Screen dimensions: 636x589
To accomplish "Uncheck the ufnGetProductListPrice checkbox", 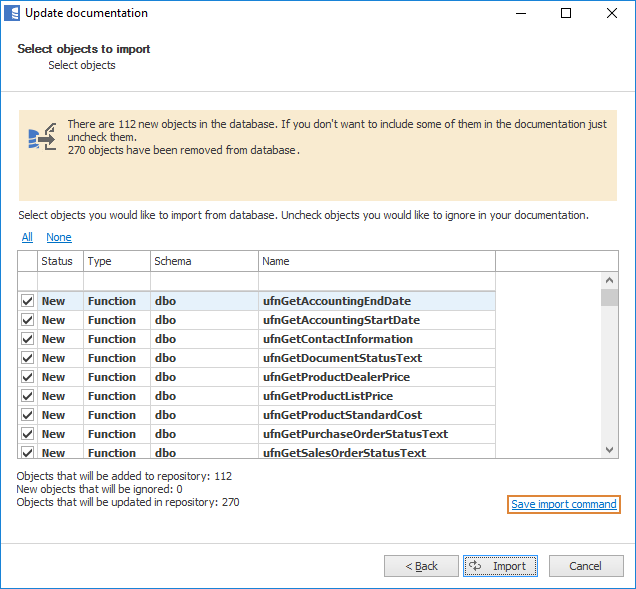I will [x=27, y=396].
